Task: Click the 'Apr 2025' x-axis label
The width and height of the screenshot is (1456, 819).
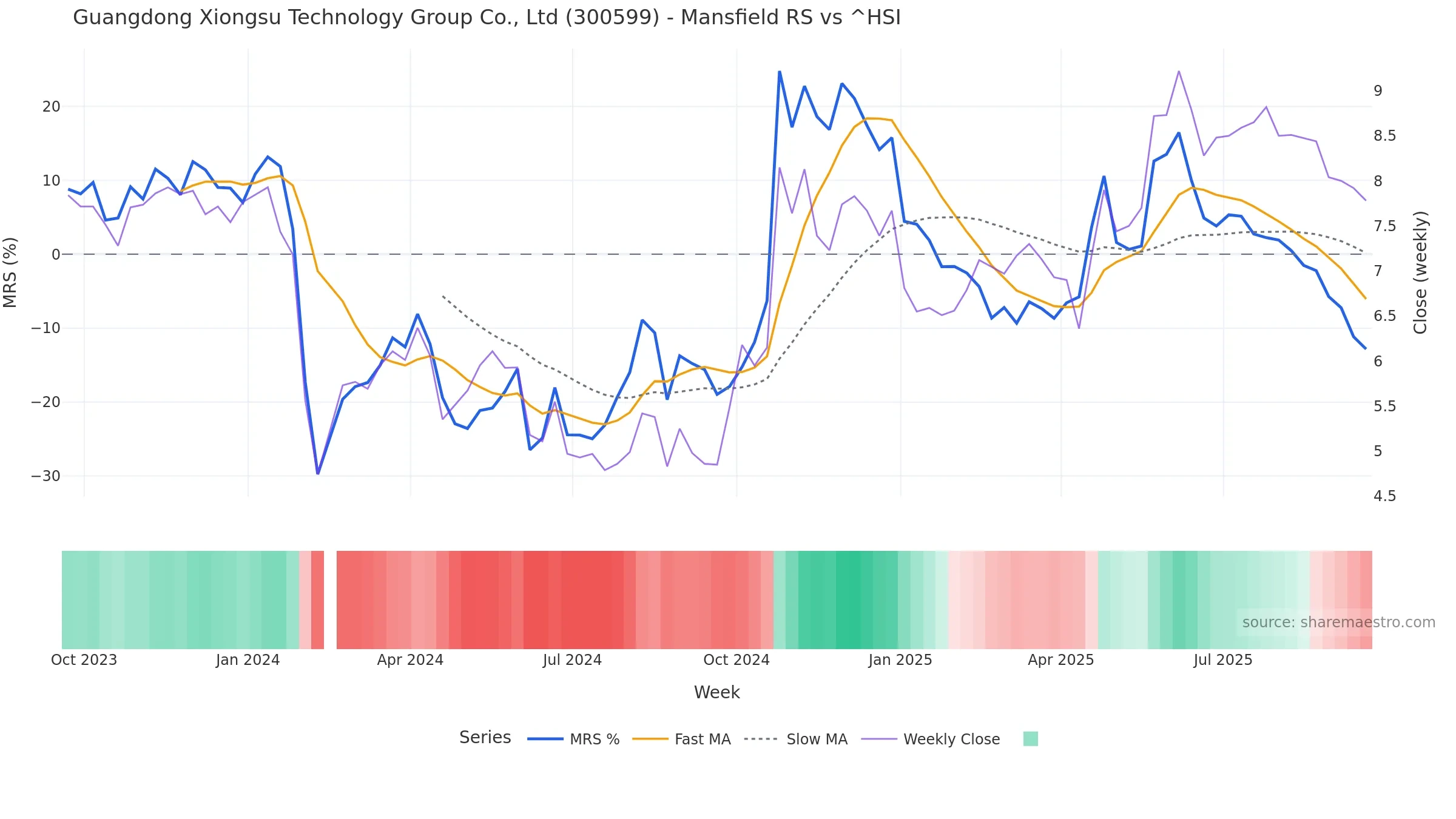Action: 1061,660
